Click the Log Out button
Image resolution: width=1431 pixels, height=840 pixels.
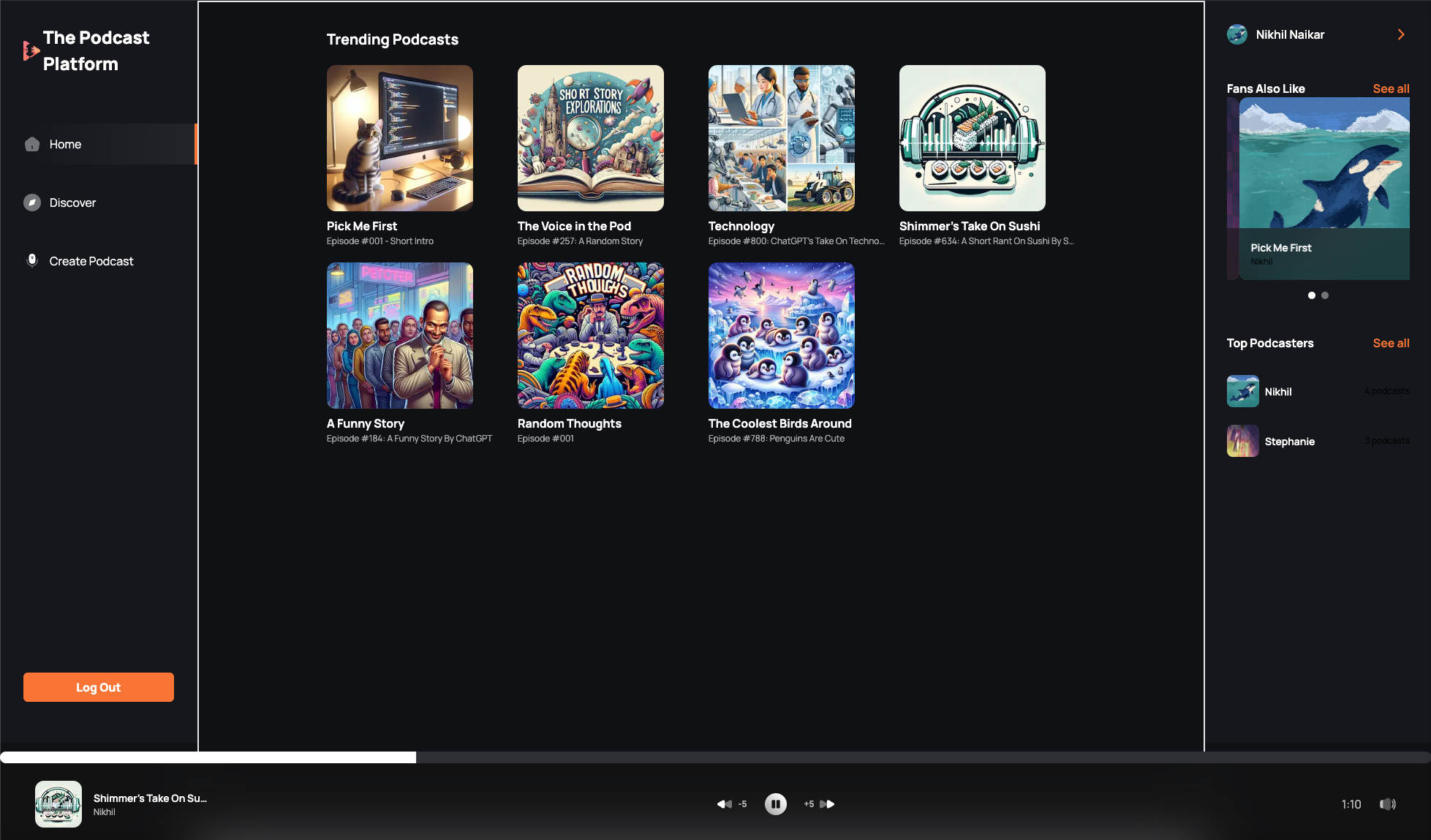(99, 687)
